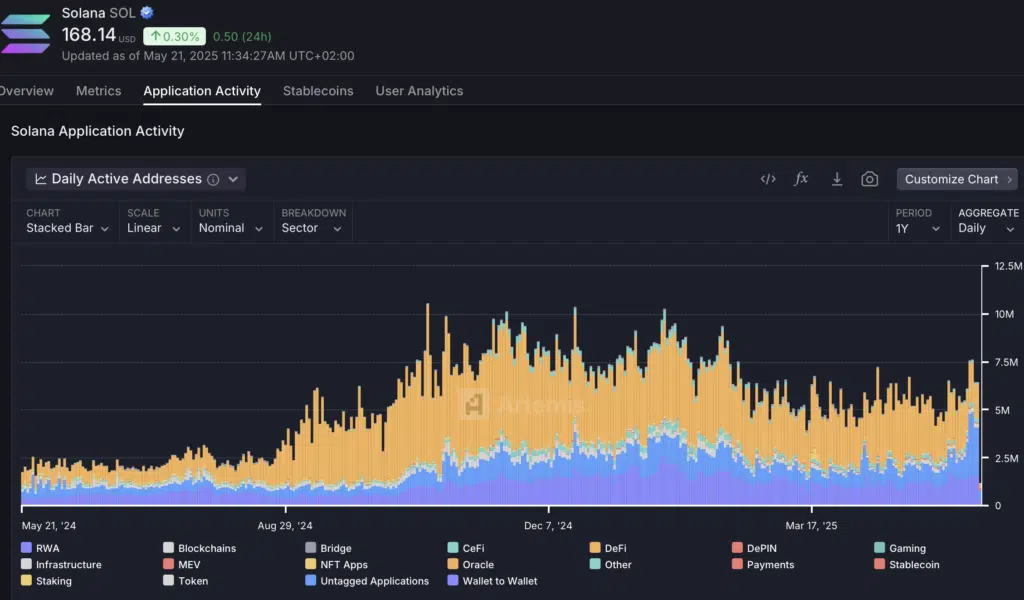Toggle the Gaming legend series

point(900,548)
